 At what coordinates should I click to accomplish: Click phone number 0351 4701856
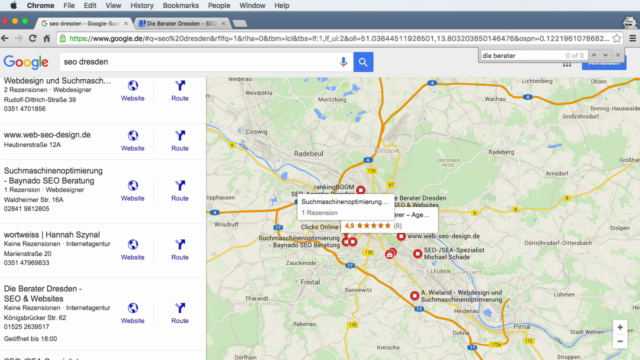(x=24, y=109)
